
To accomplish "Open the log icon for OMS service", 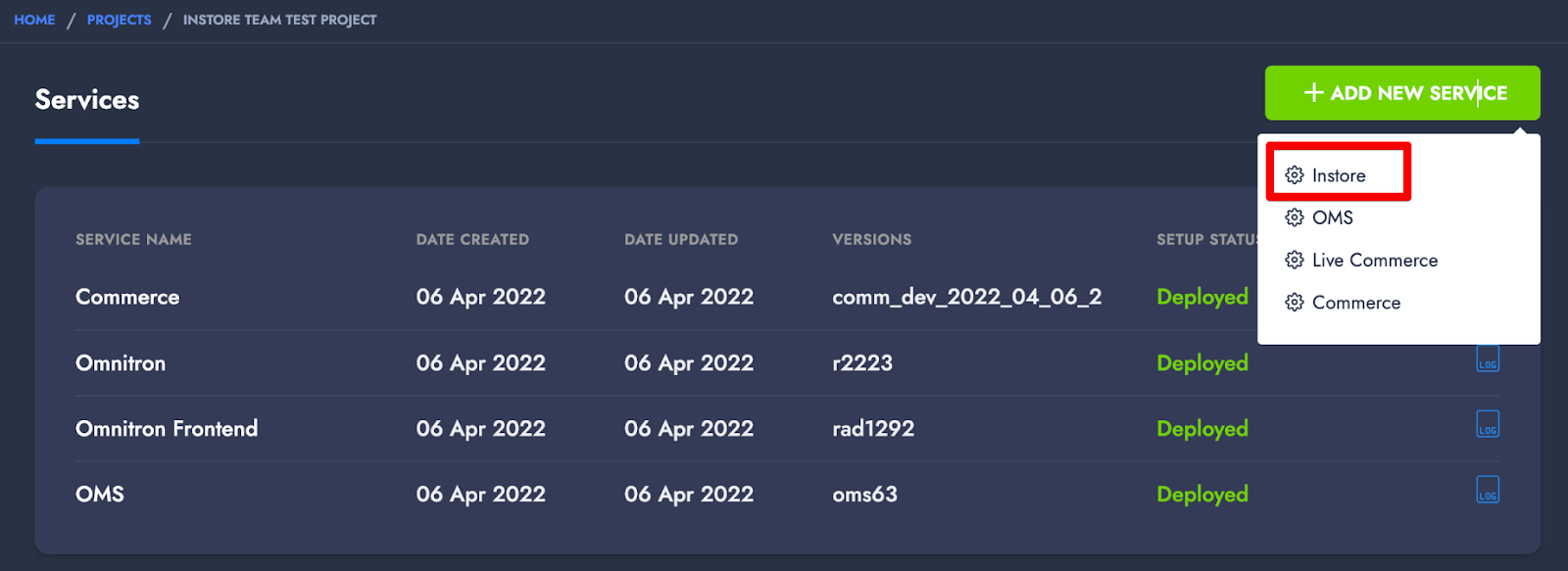I will point(1488,490).
